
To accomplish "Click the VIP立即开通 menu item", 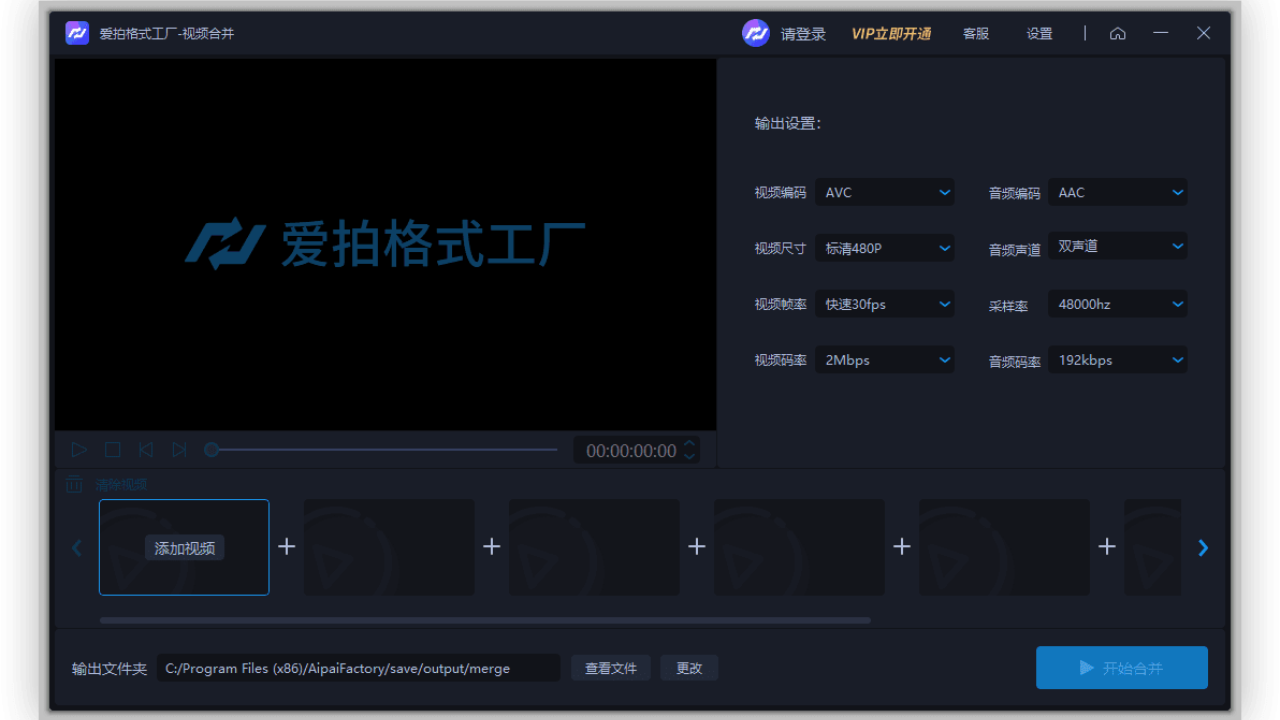I will pyautogui.click(x=891, y=33).
